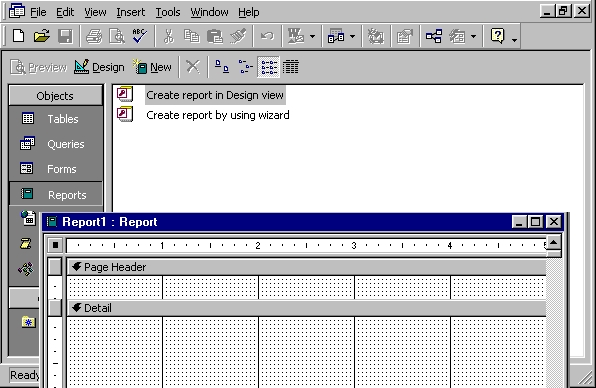Minimize the Report1 window
This screenshot has height=388, width=596.
pos(519,222)
